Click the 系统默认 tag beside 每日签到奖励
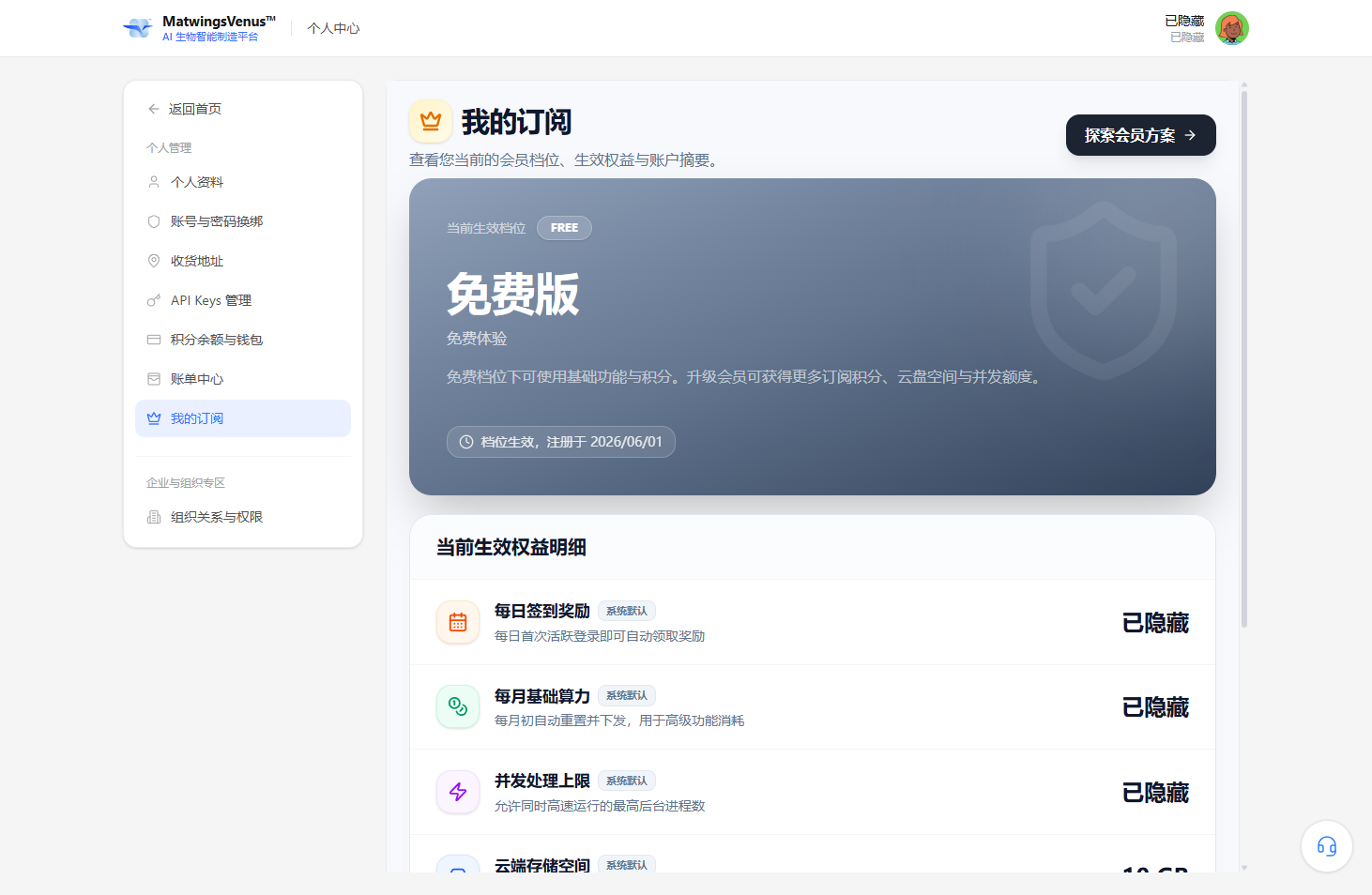This screenshot has height=895, width=1372. coord(627,611)
